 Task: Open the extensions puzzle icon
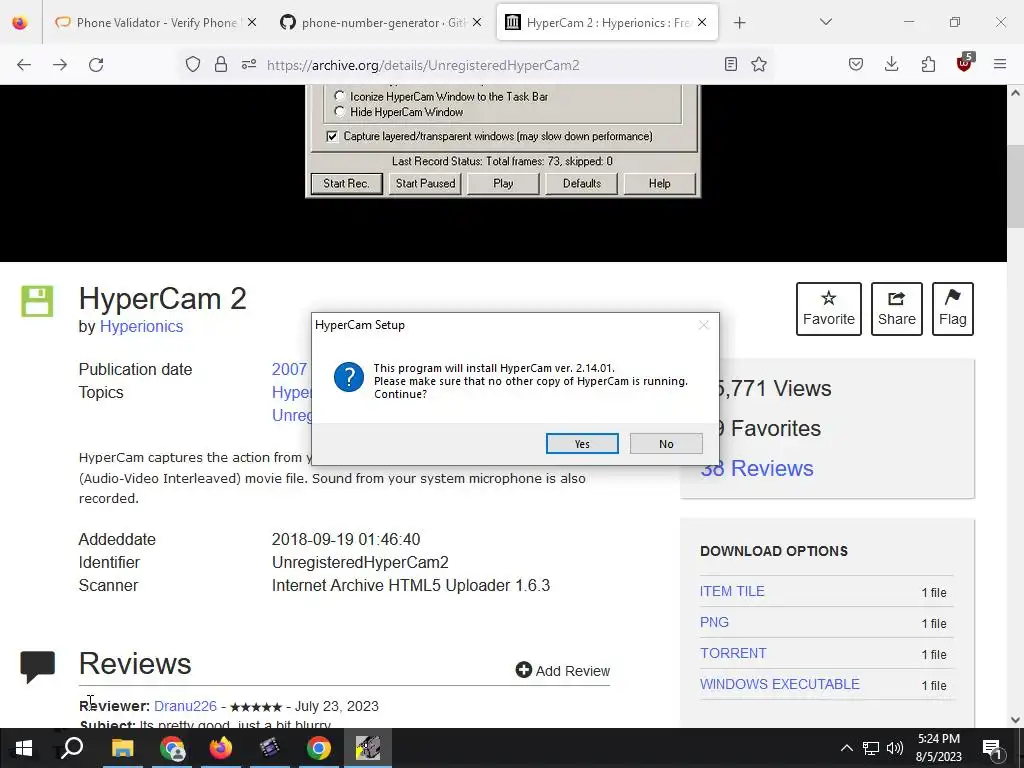tap(928, 64)
